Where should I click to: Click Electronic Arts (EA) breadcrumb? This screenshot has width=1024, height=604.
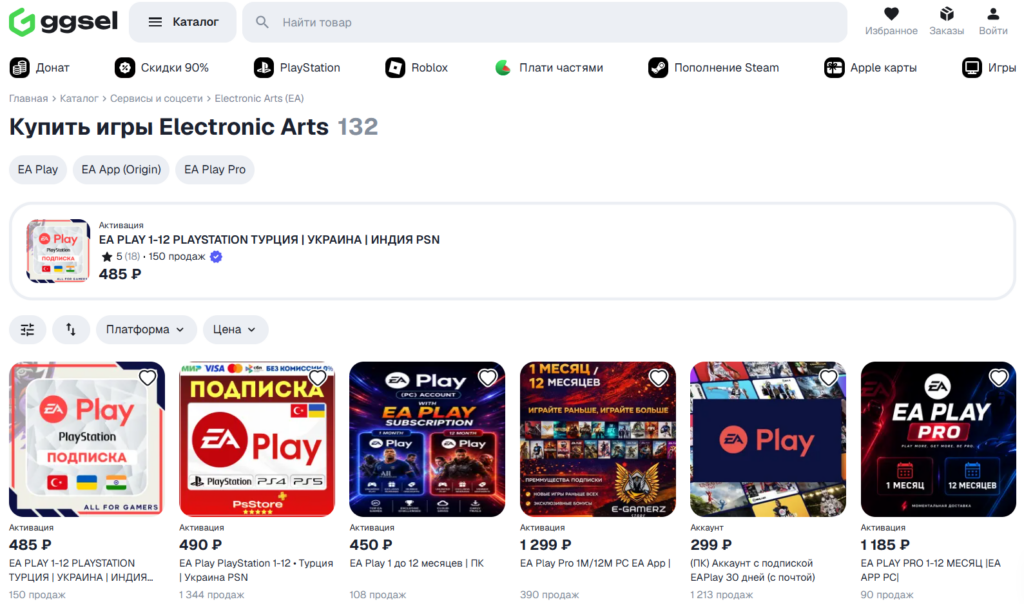(x=259, y=99)
